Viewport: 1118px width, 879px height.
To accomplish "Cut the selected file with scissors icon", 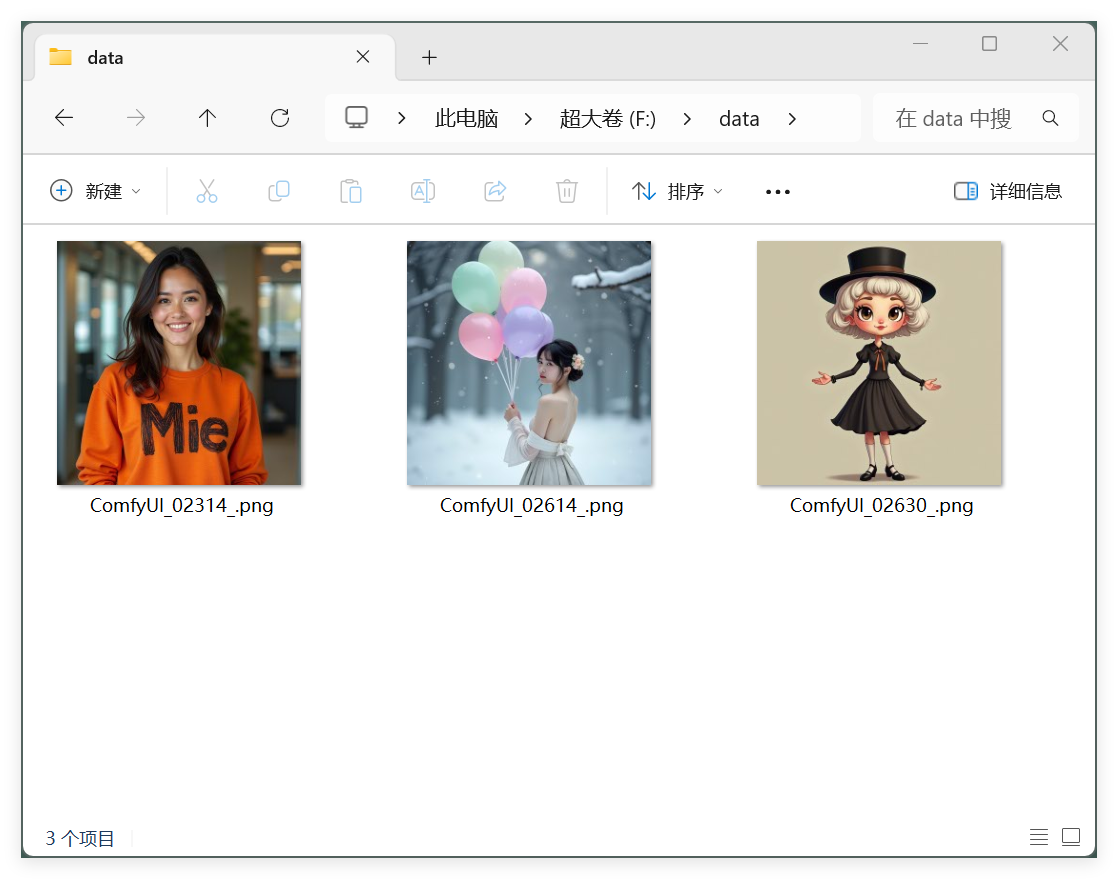I will coord(207,191).
